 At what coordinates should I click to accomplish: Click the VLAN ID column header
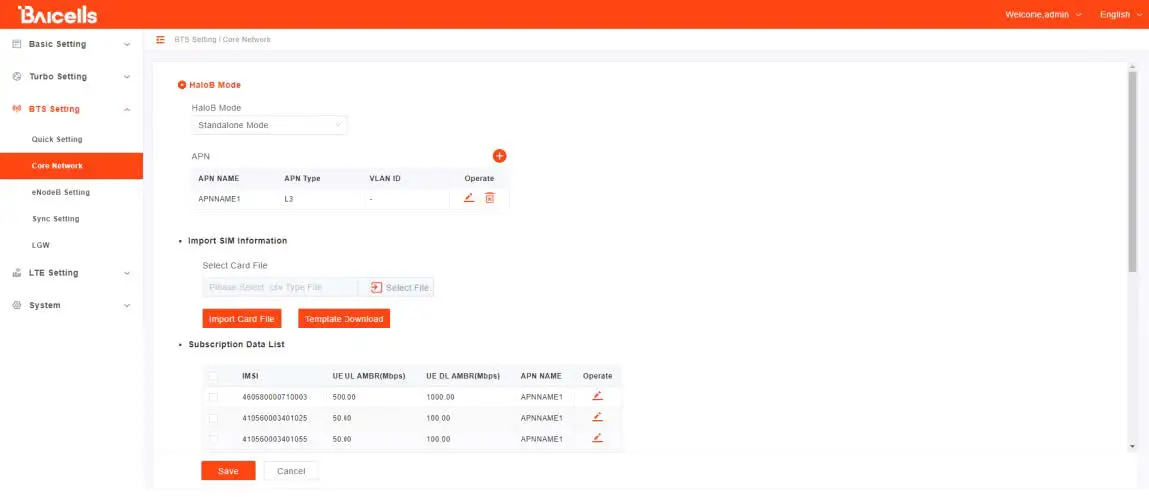coord(385,178)
